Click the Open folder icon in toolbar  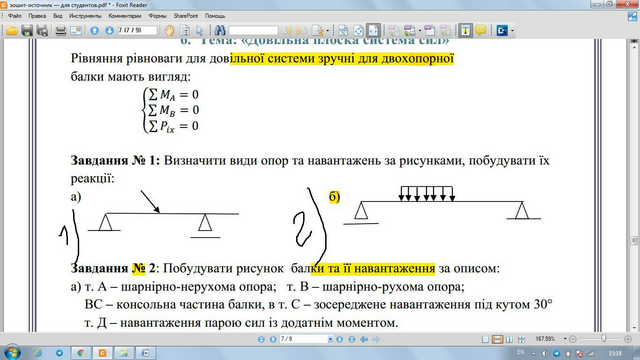pos(12,31)
